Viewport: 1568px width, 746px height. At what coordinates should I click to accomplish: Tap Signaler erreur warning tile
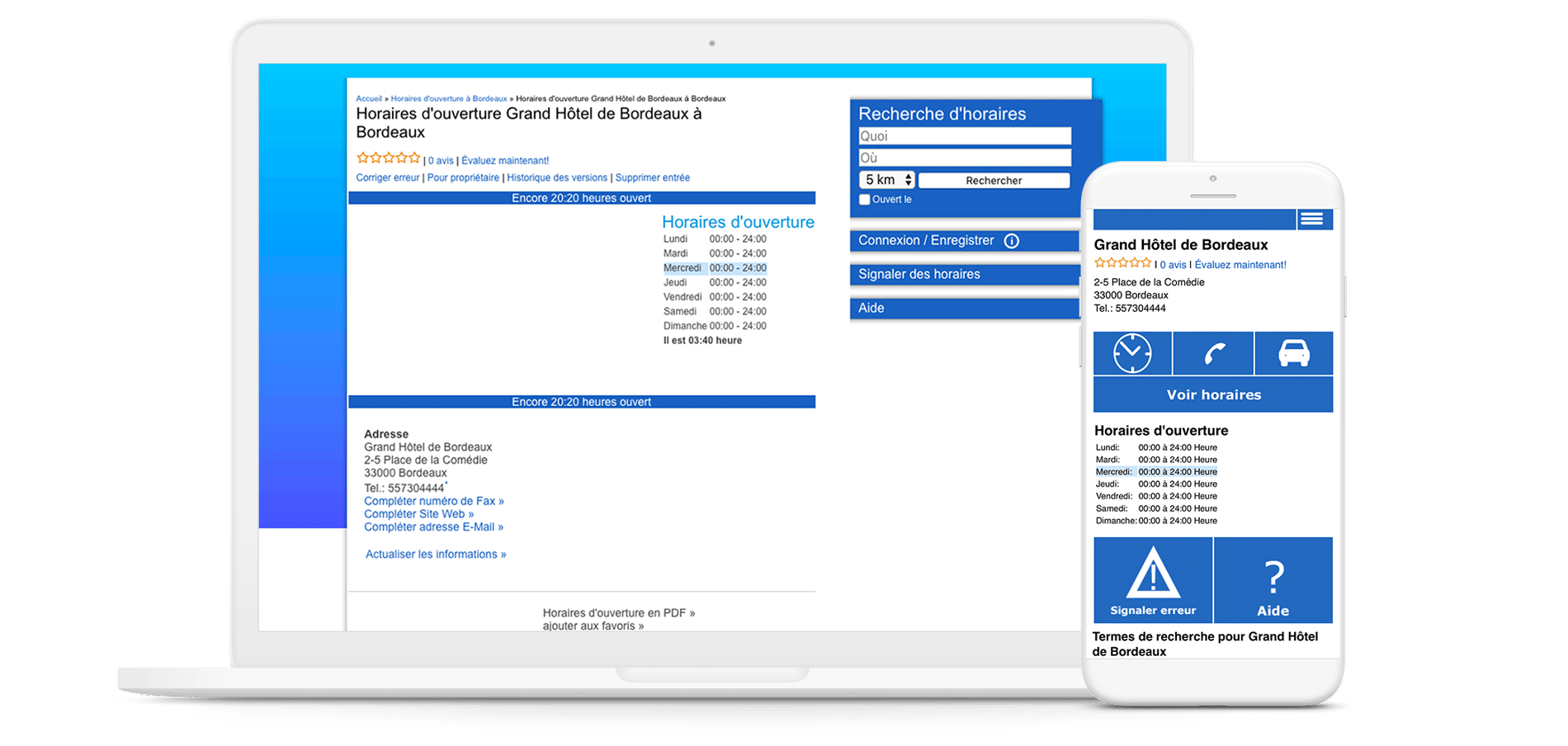[x=1153, y=580]
